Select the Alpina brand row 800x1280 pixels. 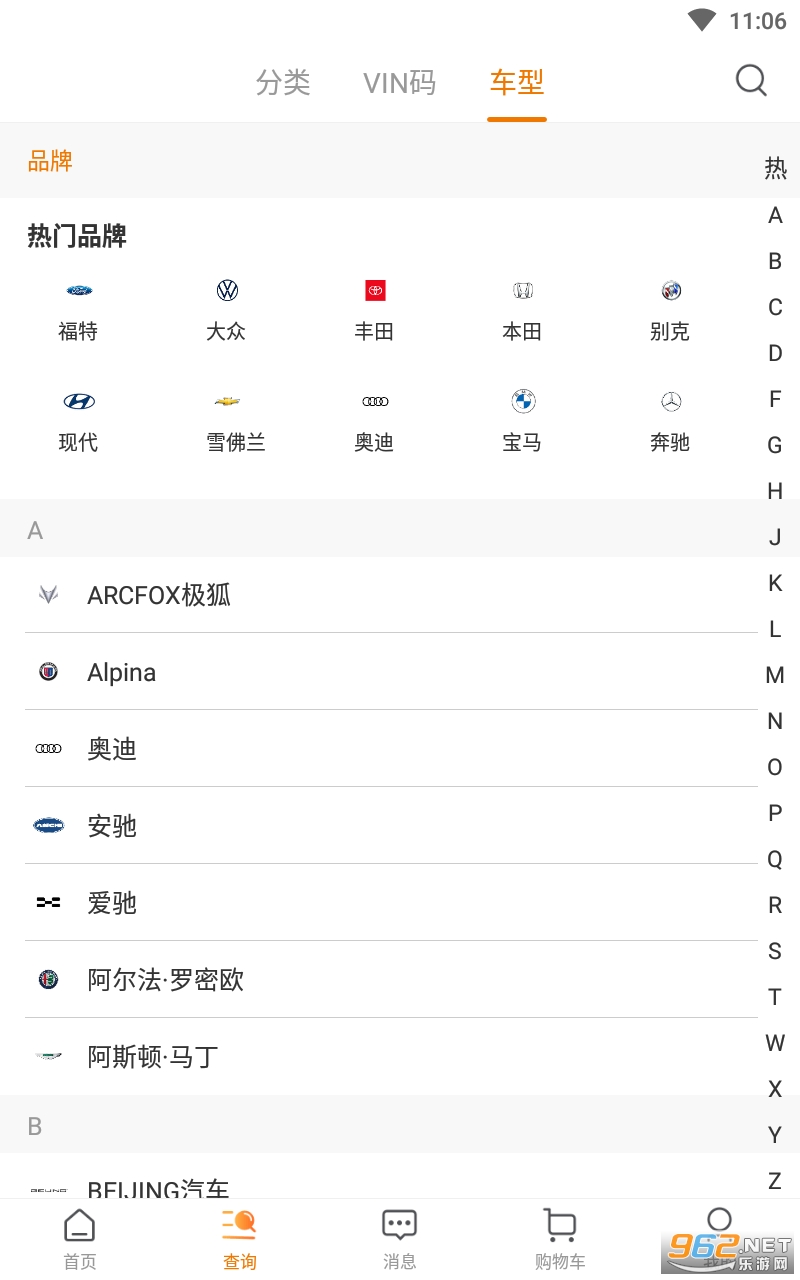point(122,672)
